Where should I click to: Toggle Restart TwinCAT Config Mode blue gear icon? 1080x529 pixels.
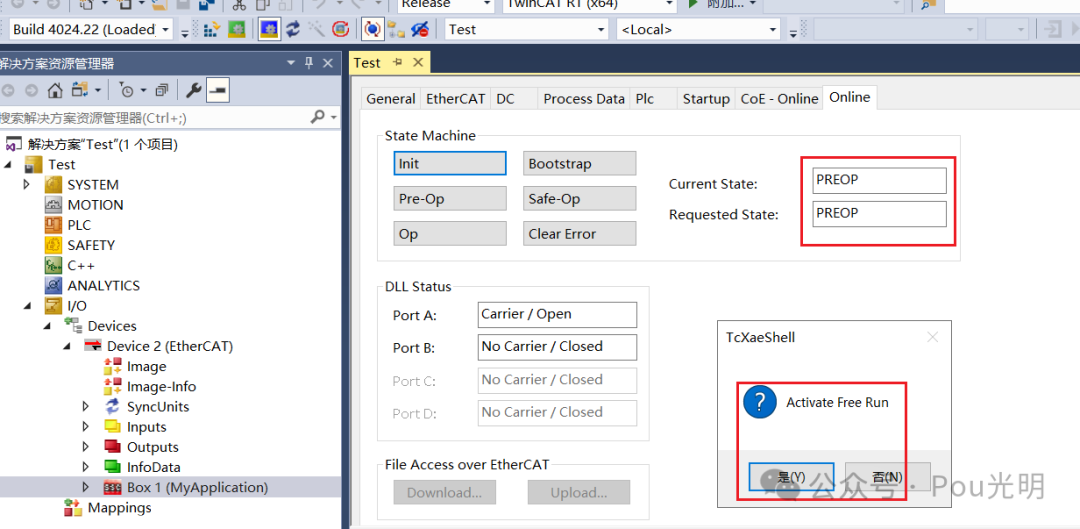coord(269,29)
